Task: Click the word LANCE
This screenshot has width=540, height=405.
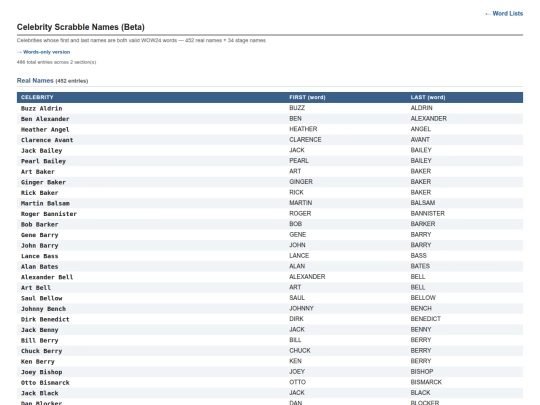Action: (299, 256)
